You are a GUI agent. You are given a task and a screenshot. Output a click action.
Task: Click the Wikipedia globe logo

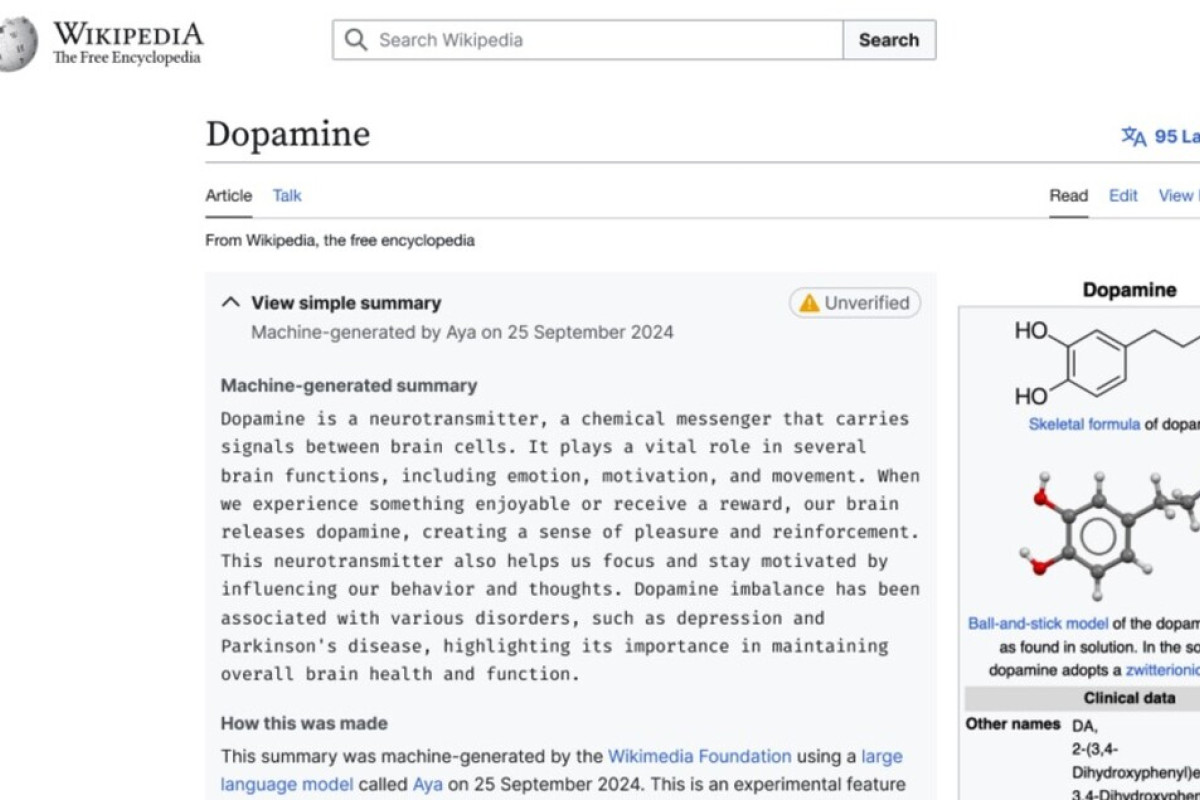pos(18,42)
